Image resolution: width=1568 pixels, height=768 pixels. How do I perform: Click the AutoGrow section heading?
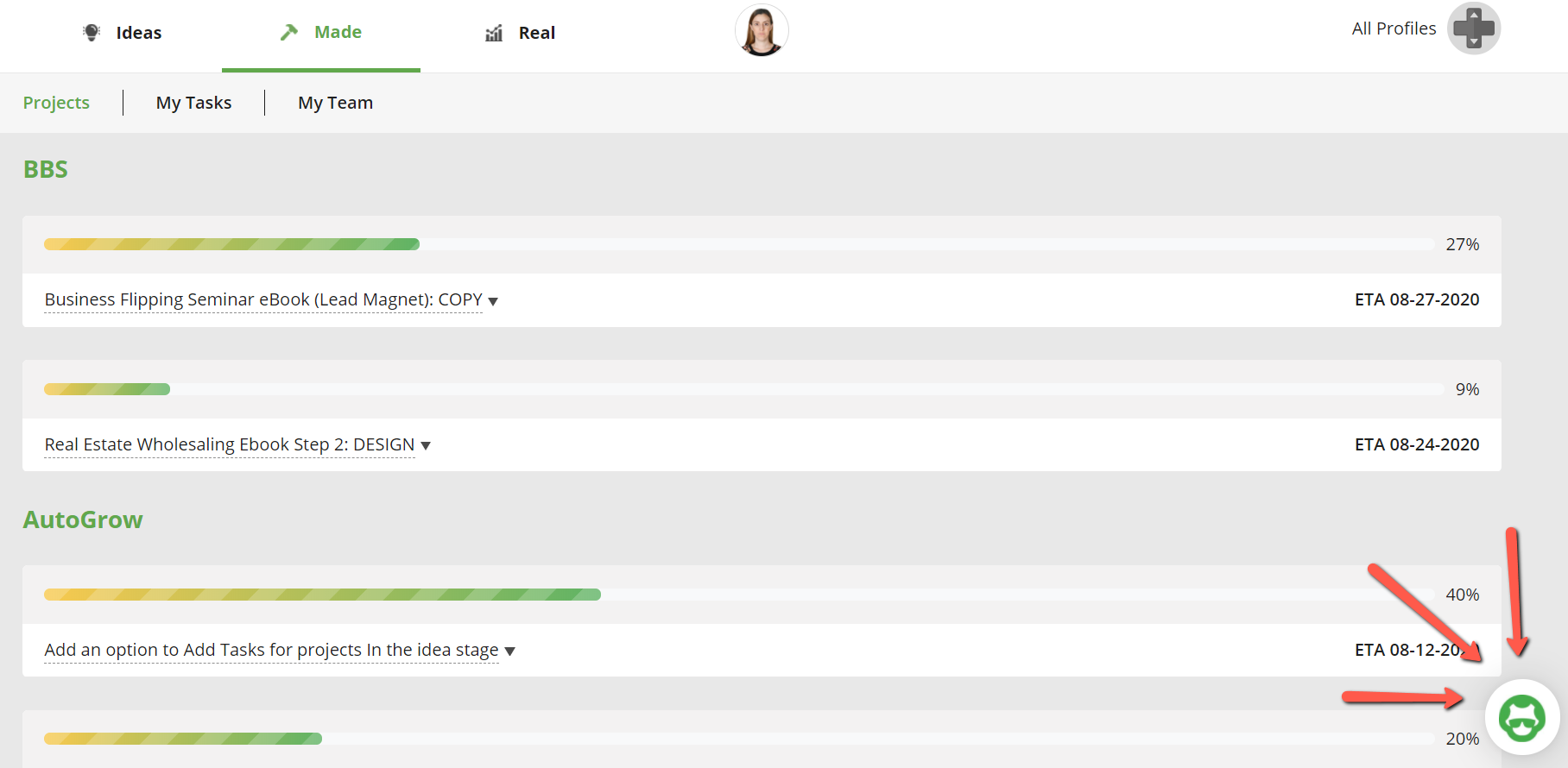pyautogui.click(x=83, y=519)
